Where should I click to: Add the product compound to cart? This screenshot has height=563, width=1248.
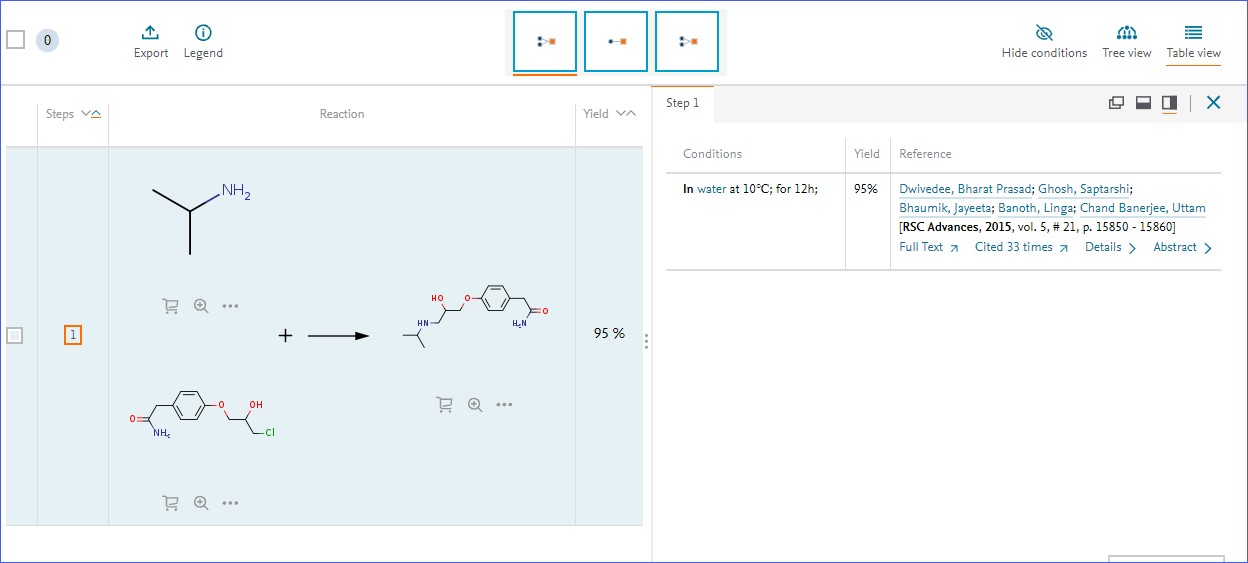click(x=444, y=405)
